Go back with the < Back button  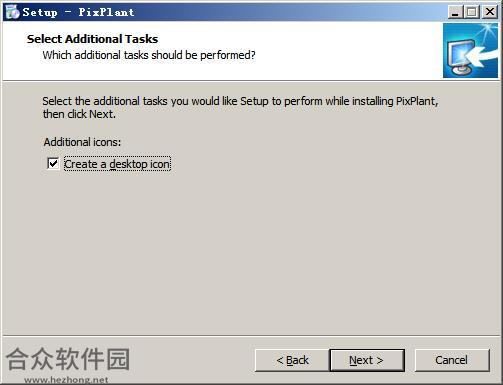tap(292, 360)
